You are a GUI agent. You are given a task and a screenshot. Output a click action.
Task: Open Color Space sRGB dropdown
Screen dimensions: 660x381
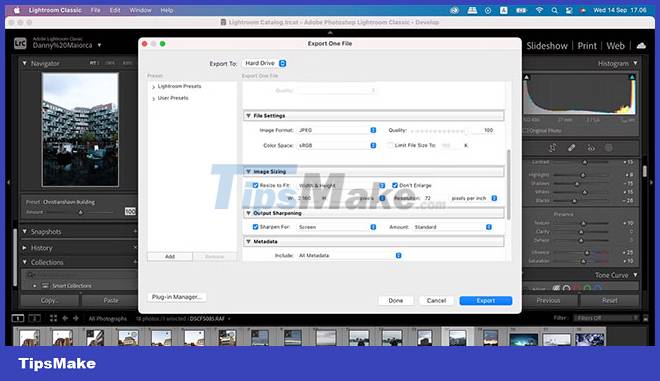pos(337,145)
